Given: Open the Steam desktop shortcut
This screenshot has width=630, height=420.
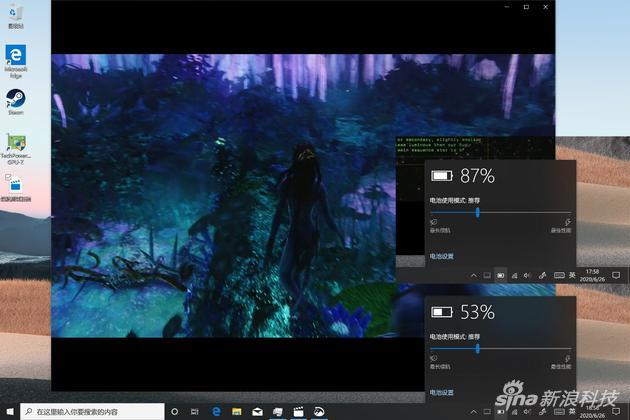Looking at the screenshot, I should pos(16,101).
